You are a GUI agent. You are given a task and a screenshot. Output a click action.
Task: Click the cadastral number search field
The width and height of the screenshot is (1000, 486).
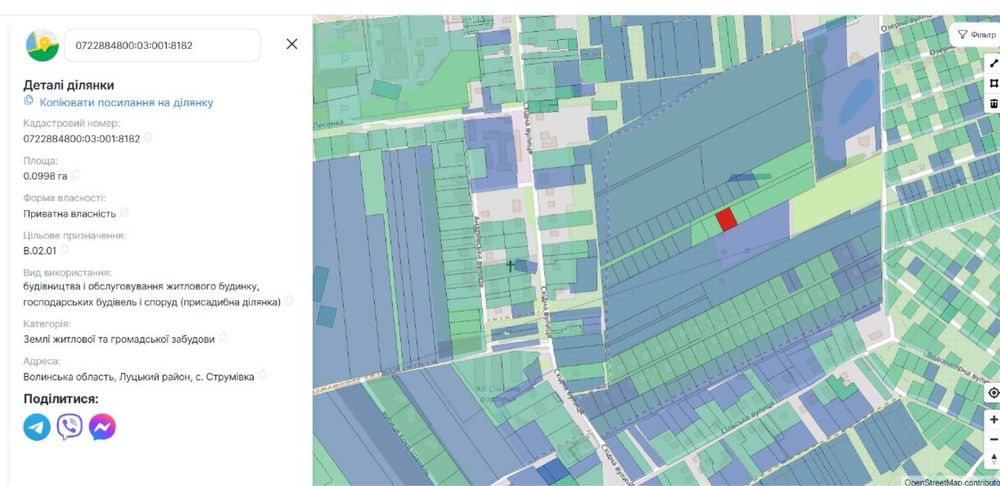(x=162, y=45)
